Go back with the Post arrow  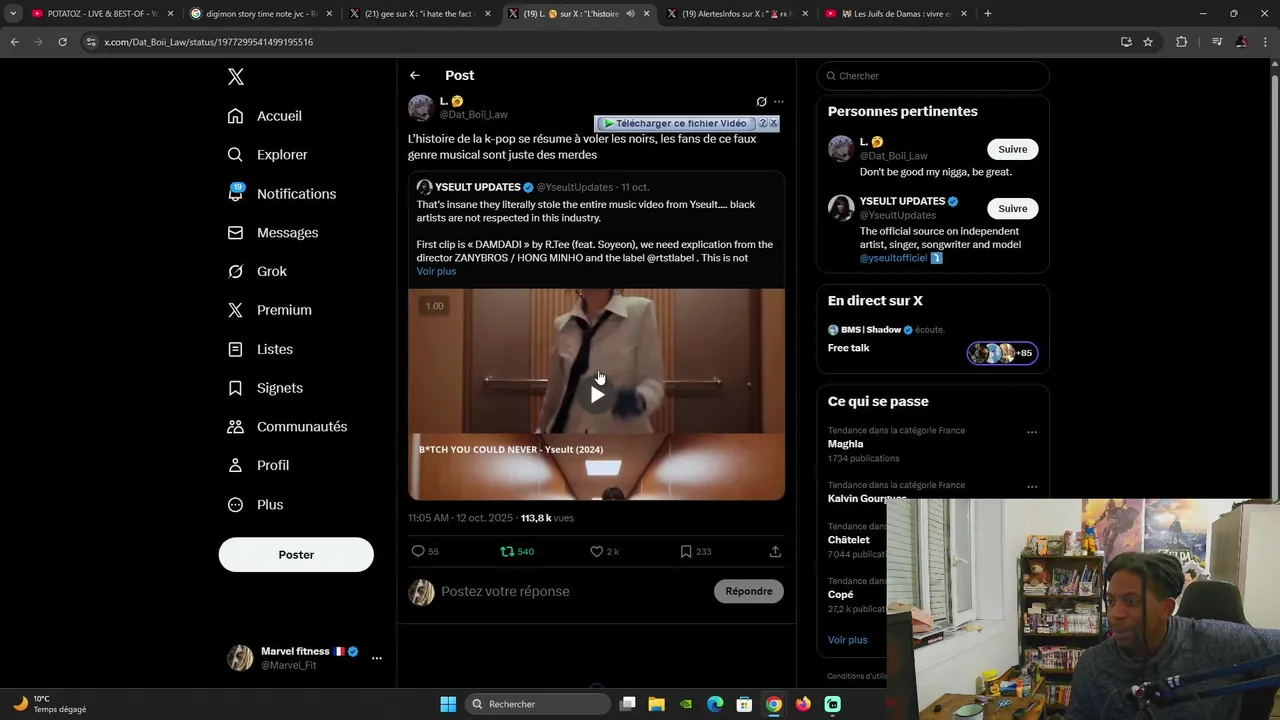point(414,75)
